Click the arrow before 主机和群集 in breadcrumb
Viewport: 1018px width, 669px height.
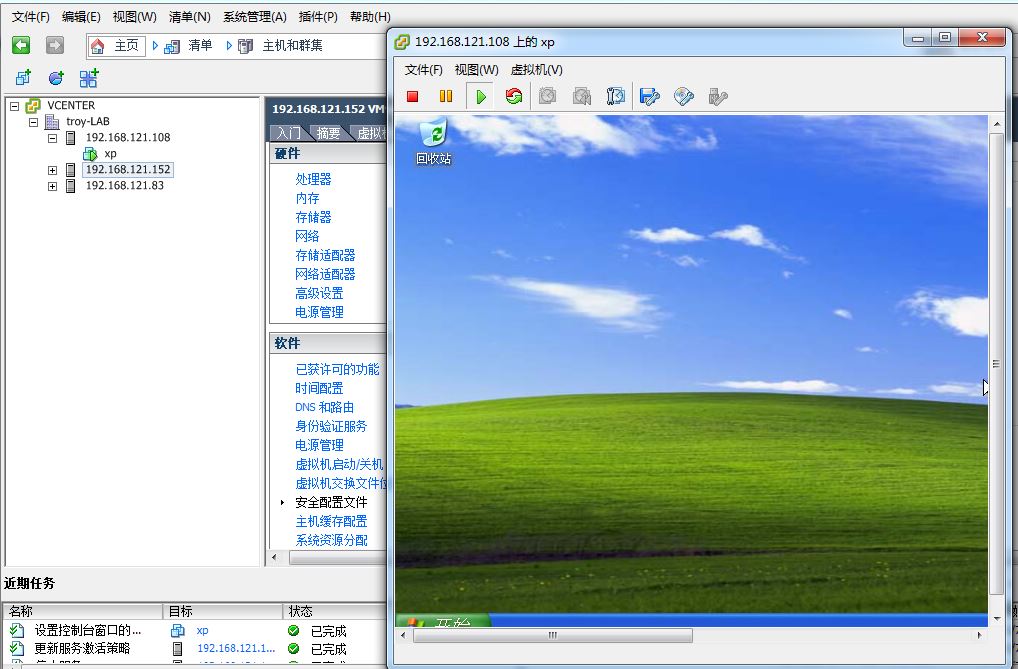[x=229, y=45]
